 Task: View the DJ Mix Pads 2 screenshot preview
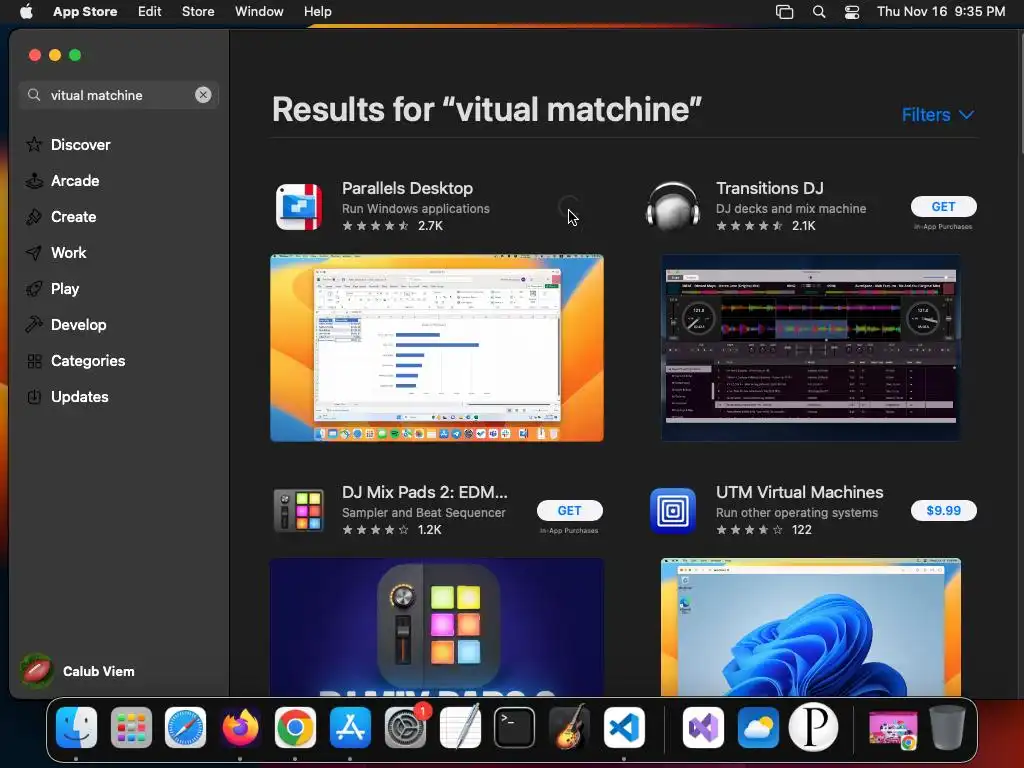pyautogui.click(x=437, y=627)
